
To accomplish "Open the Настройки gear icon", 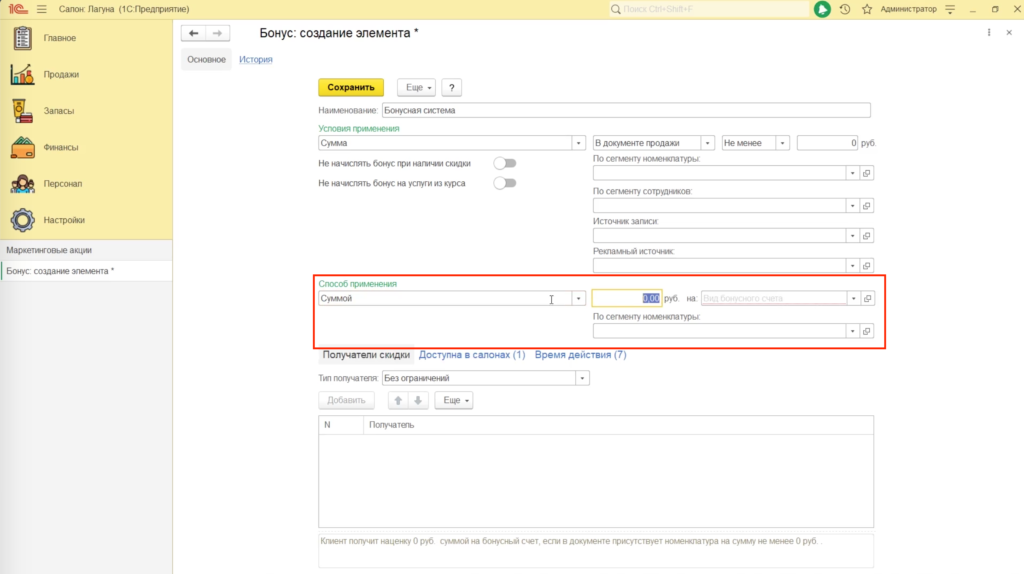I will coord(22,220).
